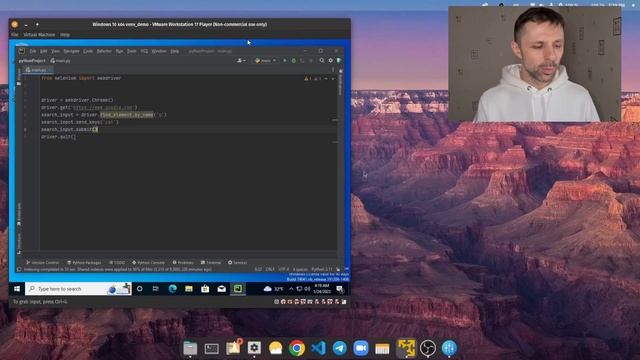Open the Python Console tool window
Viewport: 640px width, 360px height.
(x=149, y=262)
